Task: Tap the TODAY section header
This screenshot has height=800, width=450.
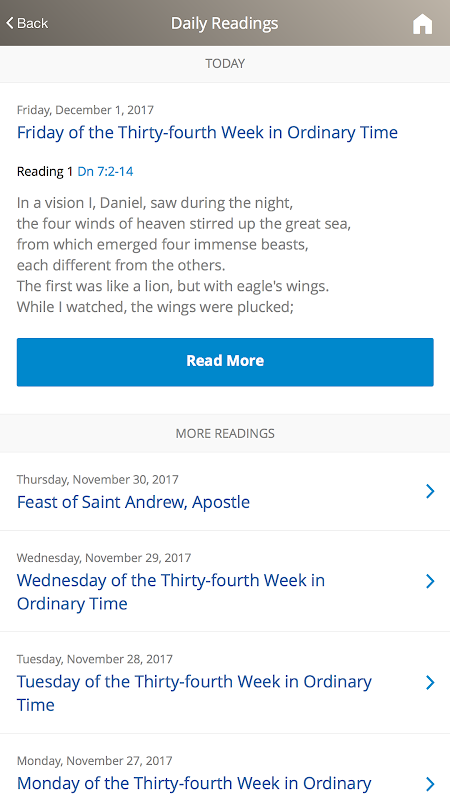Action: click(225, 64)
